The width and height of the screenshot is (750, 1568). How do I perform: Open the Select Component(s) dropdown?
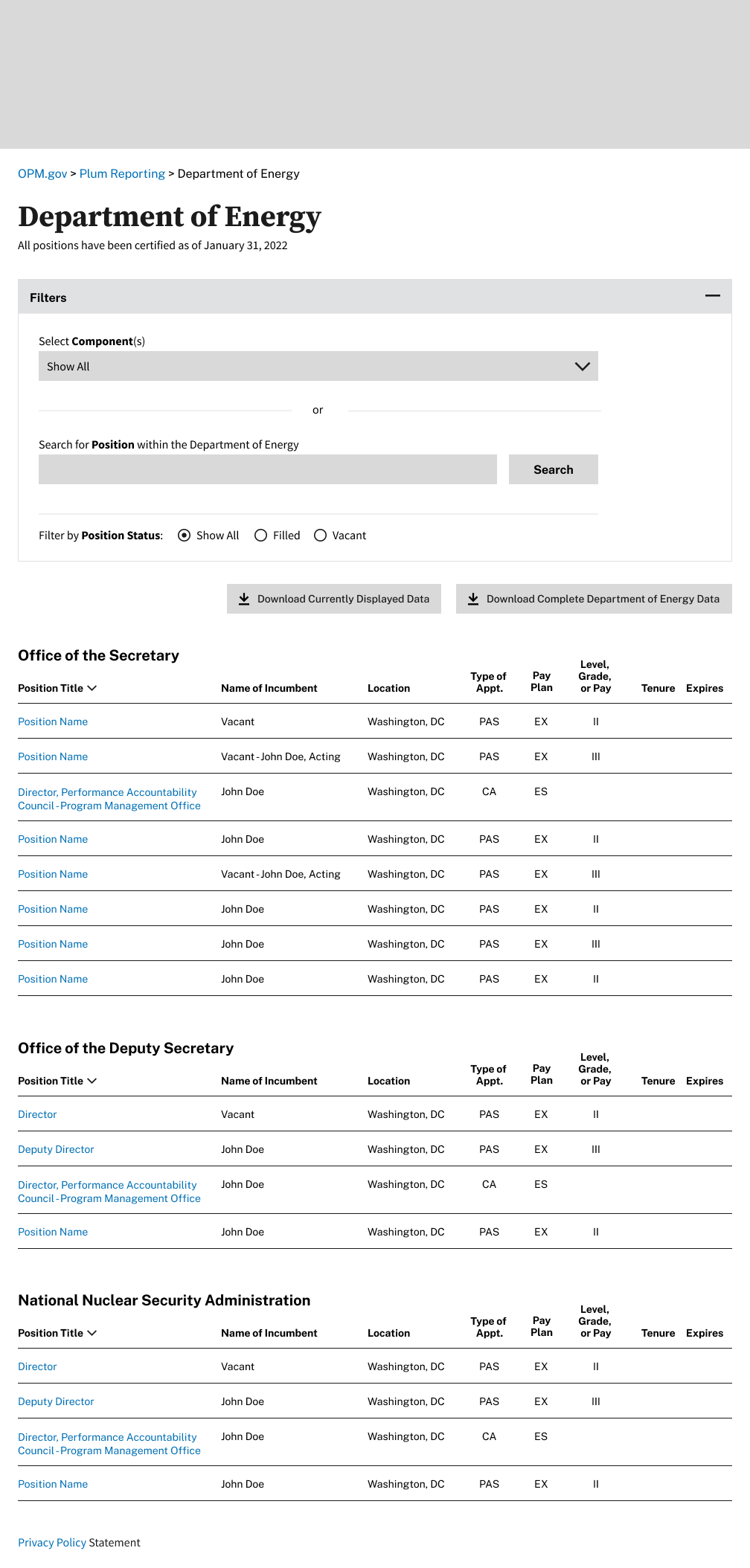click(x=318, y=366)
